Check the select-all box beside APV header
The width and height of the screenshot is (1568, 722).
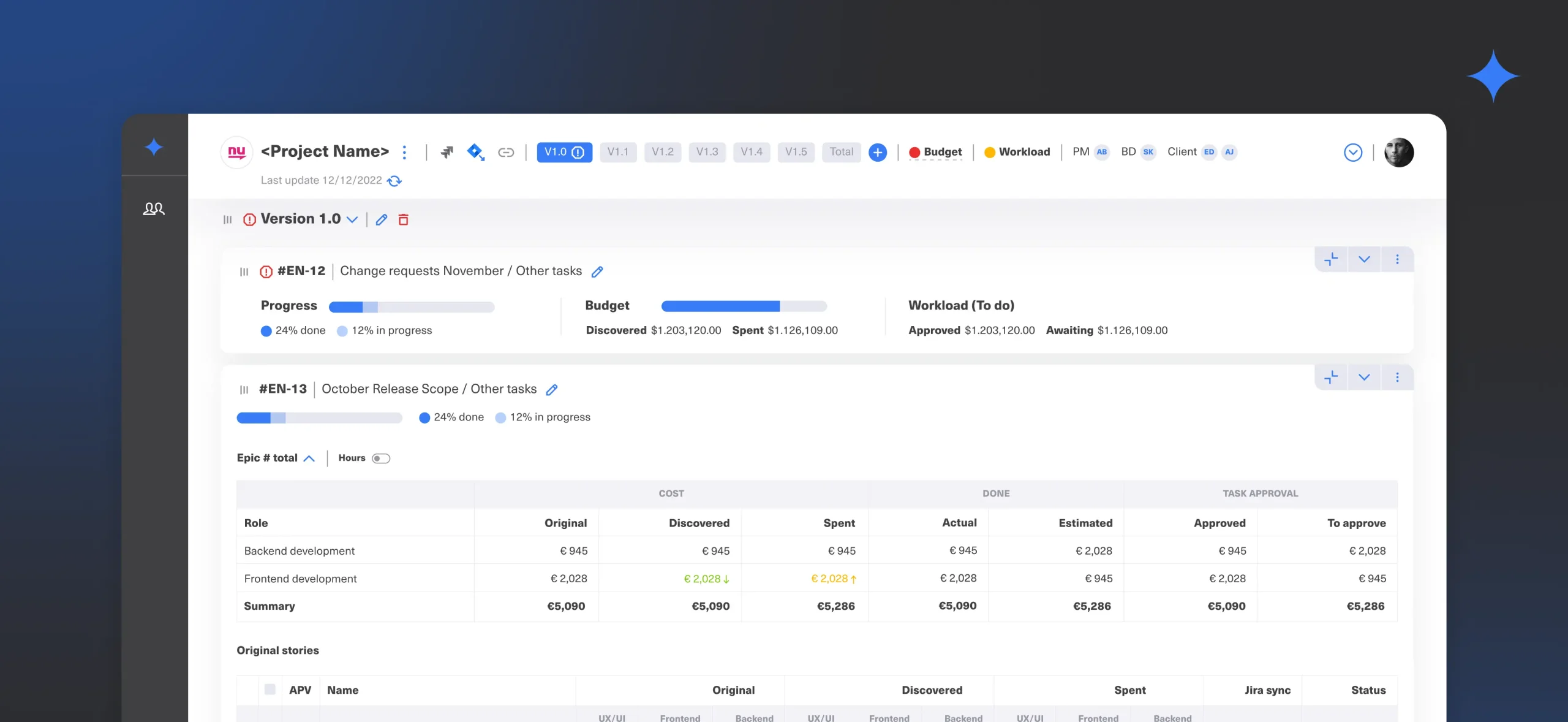pos(269,690)
